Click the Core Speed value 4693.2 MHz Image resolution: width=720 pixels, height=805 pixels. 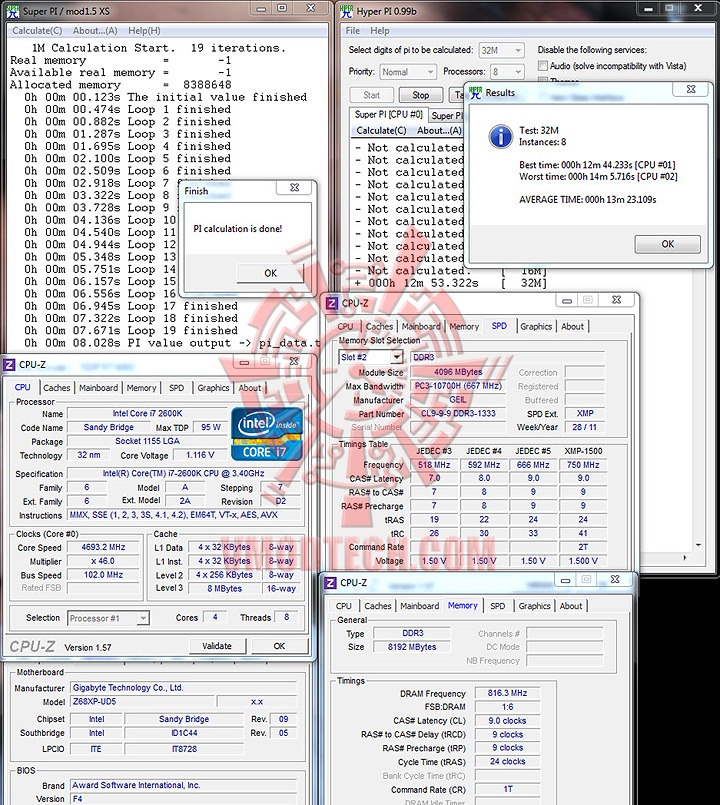[103, 548]
